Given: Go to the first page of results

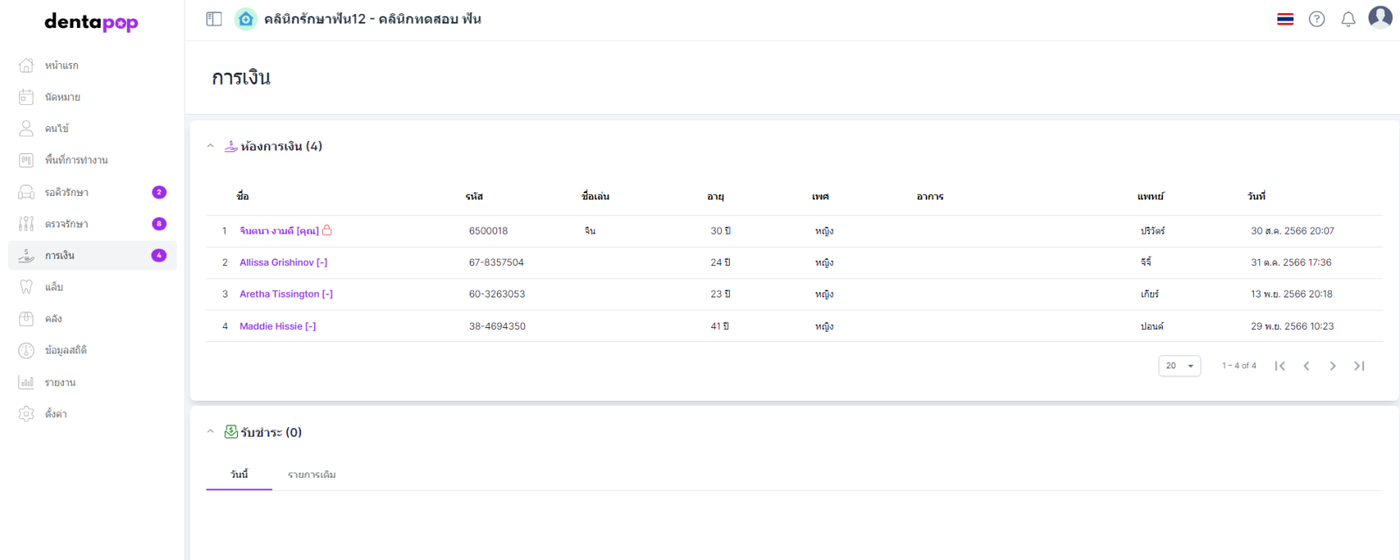Looking at the screenshot, I should point(1280,366).
